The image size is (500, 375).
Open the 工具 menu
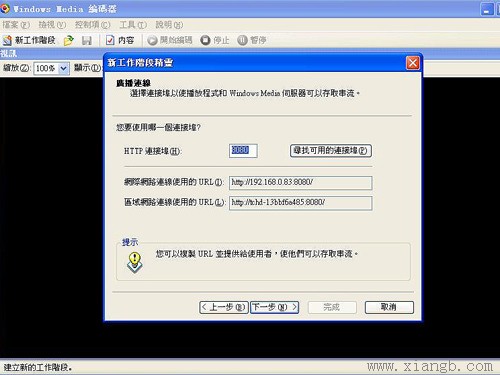(x=133, y=25)
